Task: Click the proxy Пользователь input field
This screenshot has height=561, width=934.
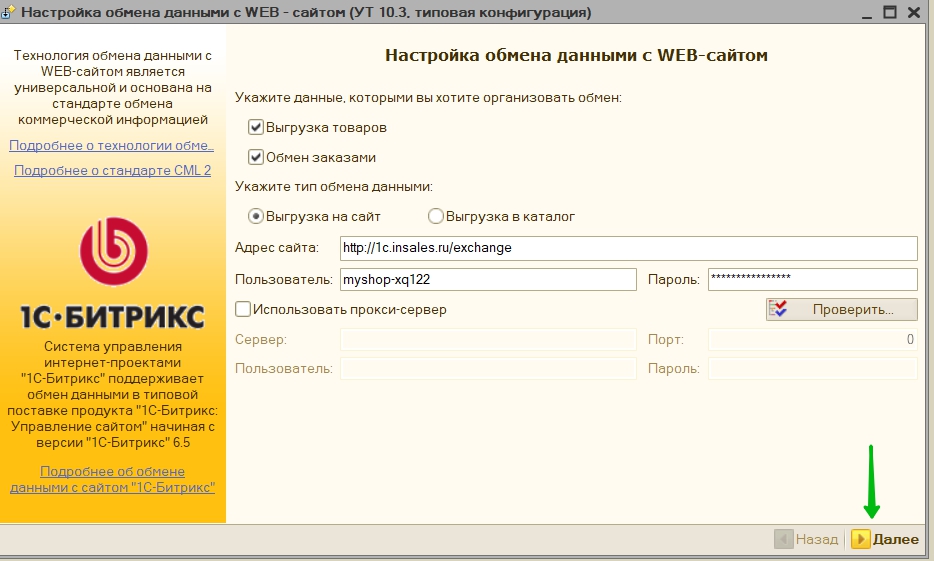Action: [x=488, y=369]
